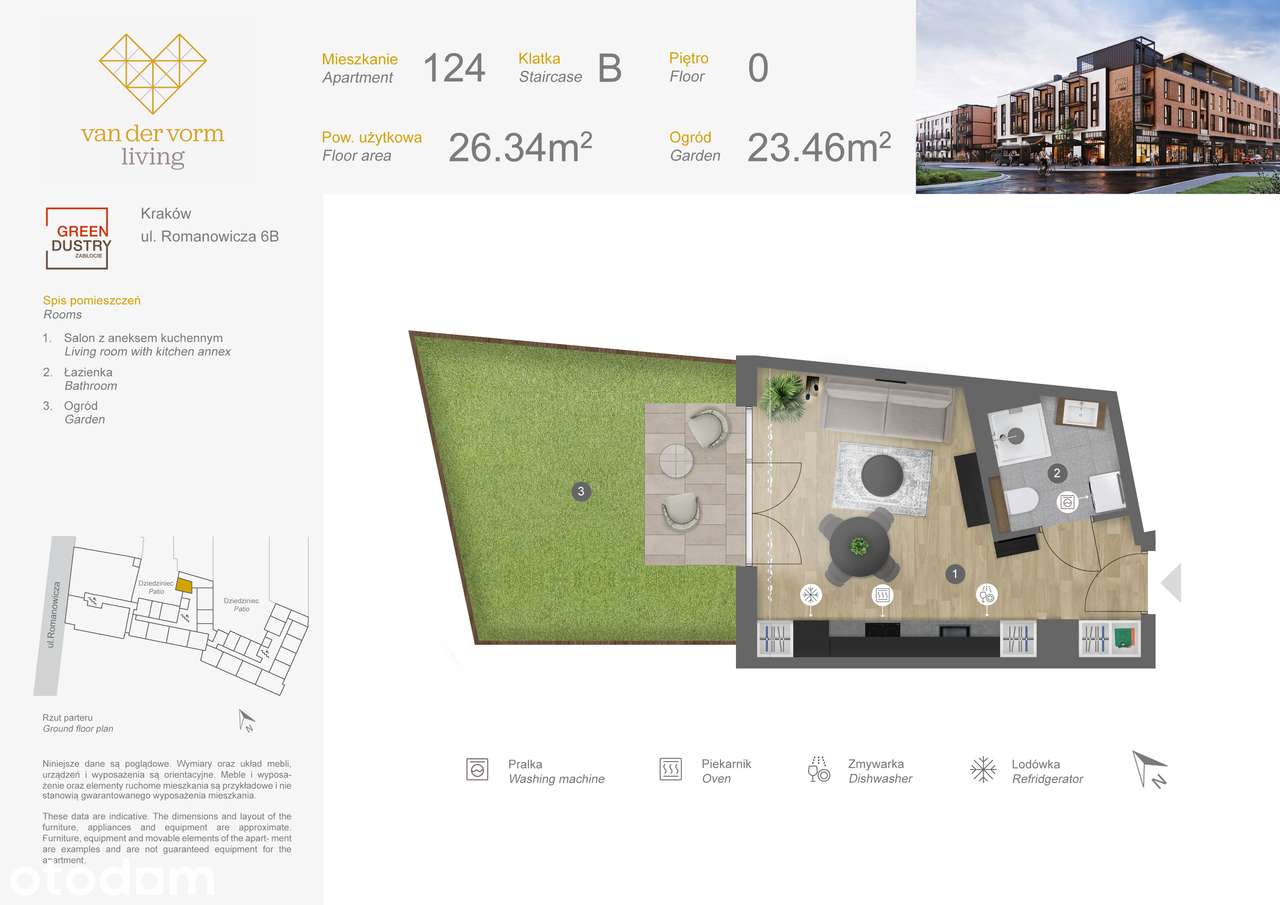Viewport: 1280px width, 905px height.
Task: Click the potted plant in the corner
Action: [782, 396]
